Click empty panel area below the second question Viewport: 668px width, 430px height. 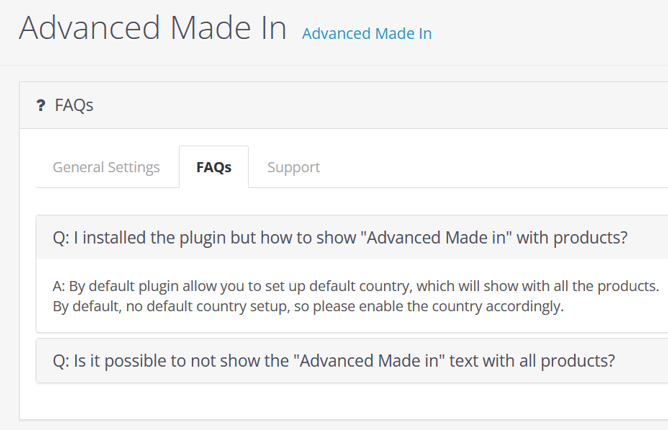(341, 401)
